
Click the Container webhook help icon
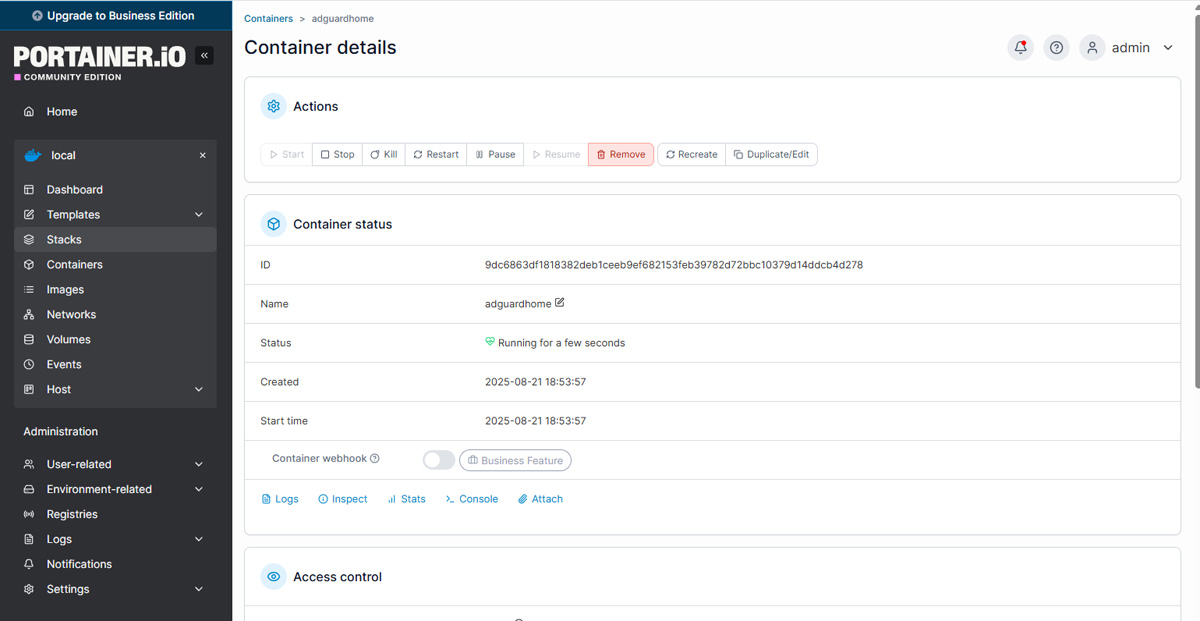coord(375,459)
